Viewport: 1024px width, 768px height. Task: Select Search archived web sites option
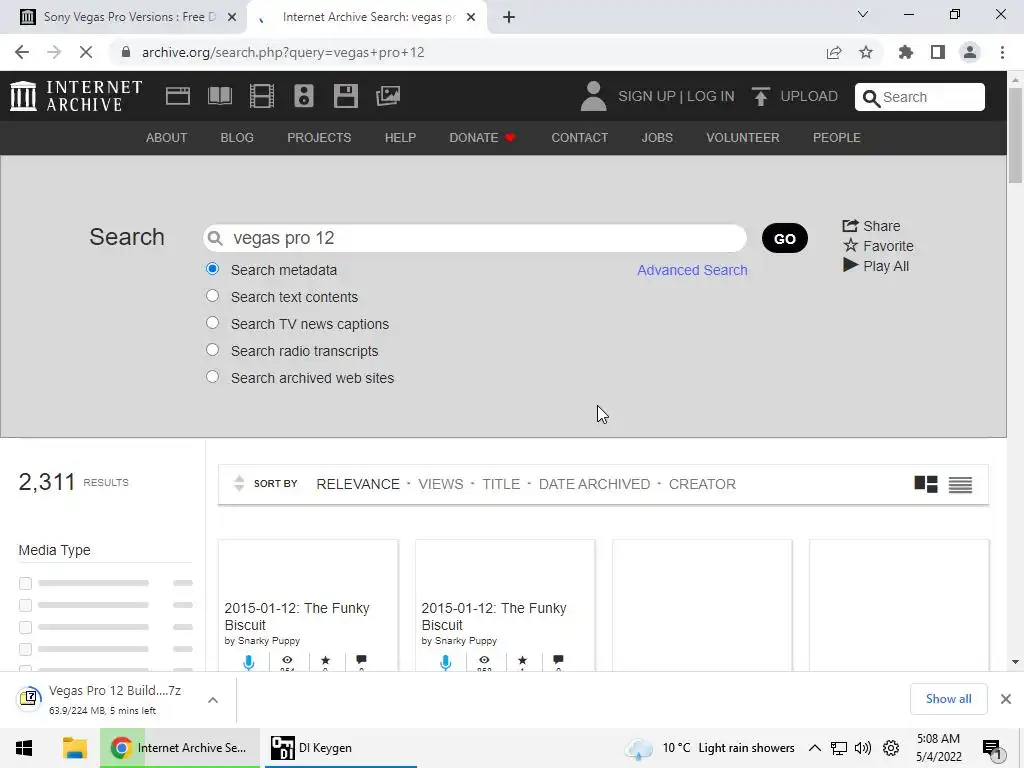[x=212, y=377]
